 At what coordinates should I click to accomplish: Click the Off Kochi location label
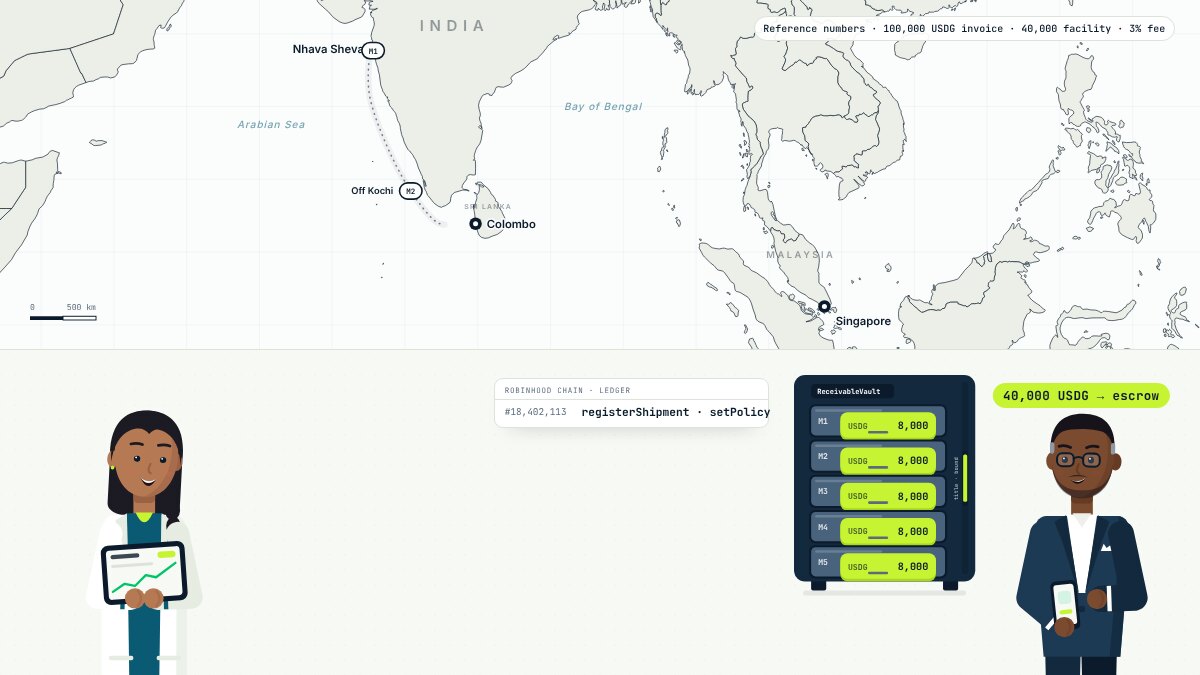(x=372, y=191)
